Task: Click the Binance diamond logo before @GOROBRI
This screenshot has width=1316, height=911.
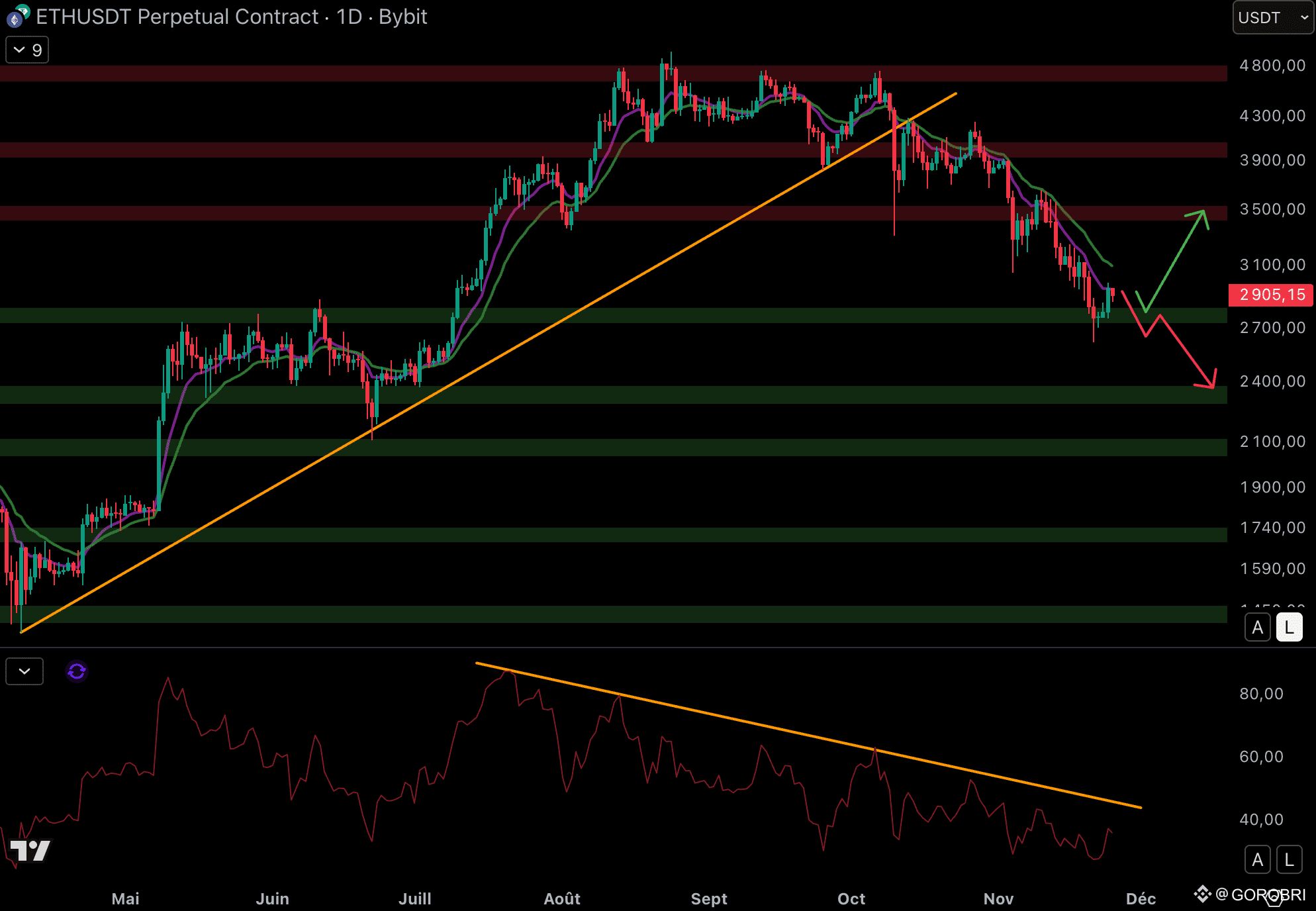Action: [1202, 894]
